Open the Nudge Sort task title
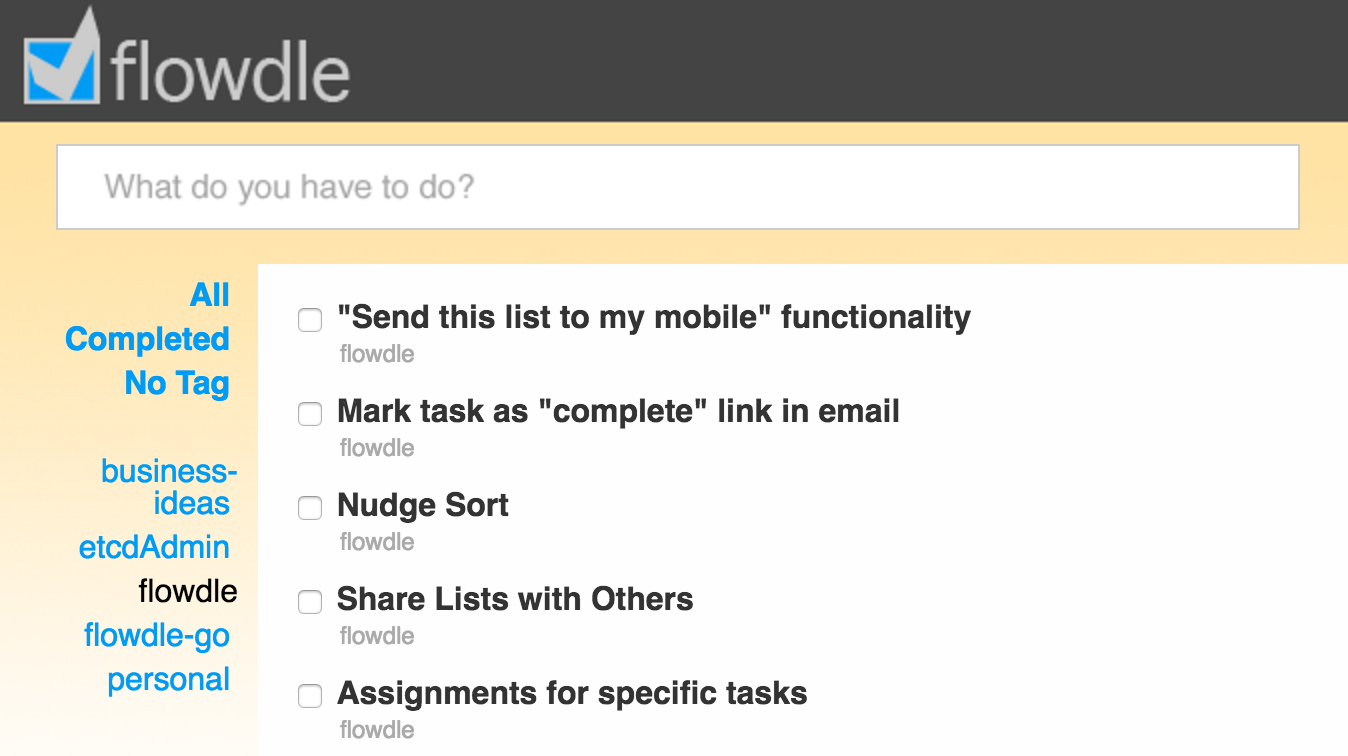Image resolution: width=1348 pixels, height=756 pixels. point(423,505)
